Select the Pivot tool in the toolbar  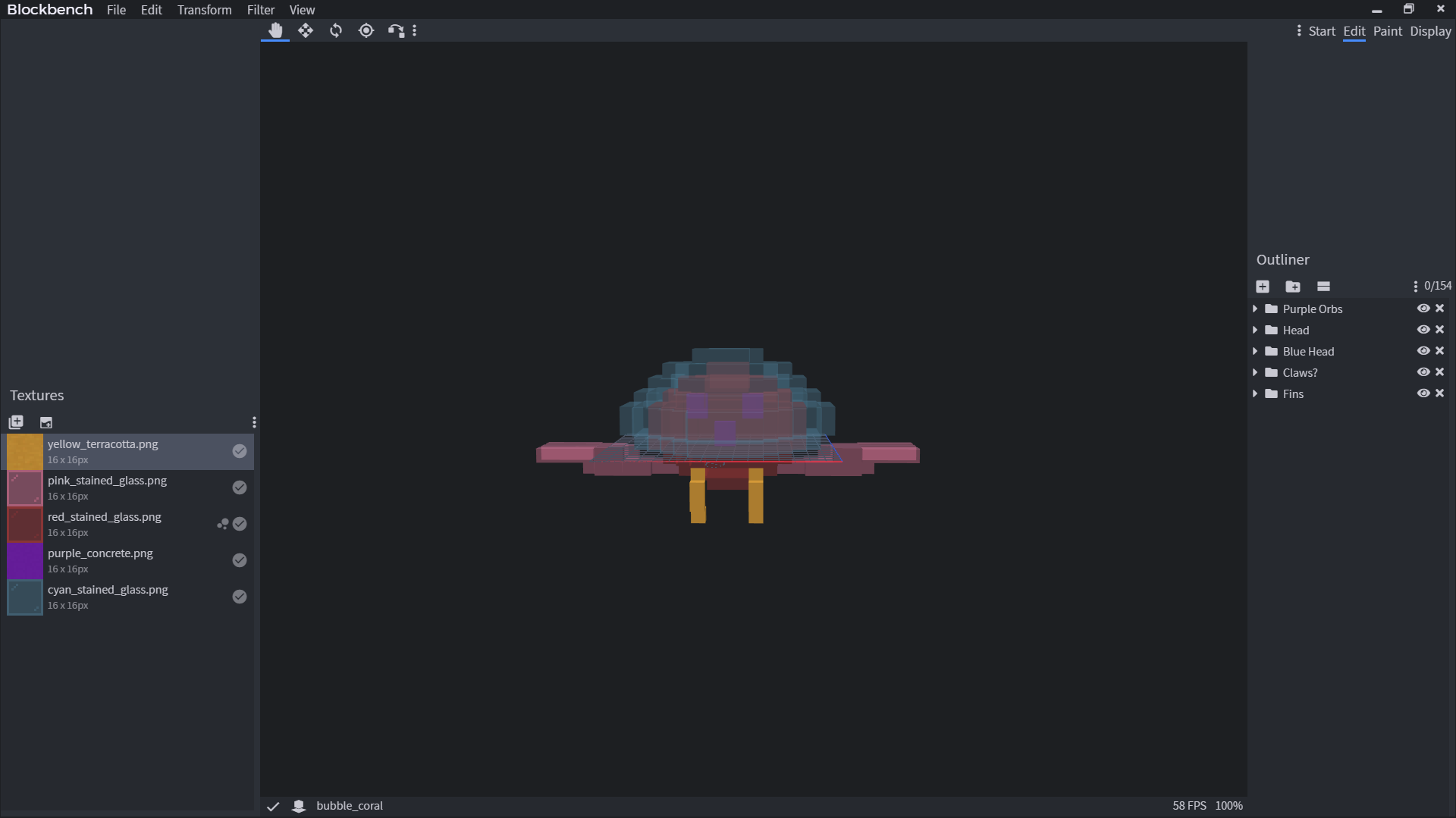point(366,30)
